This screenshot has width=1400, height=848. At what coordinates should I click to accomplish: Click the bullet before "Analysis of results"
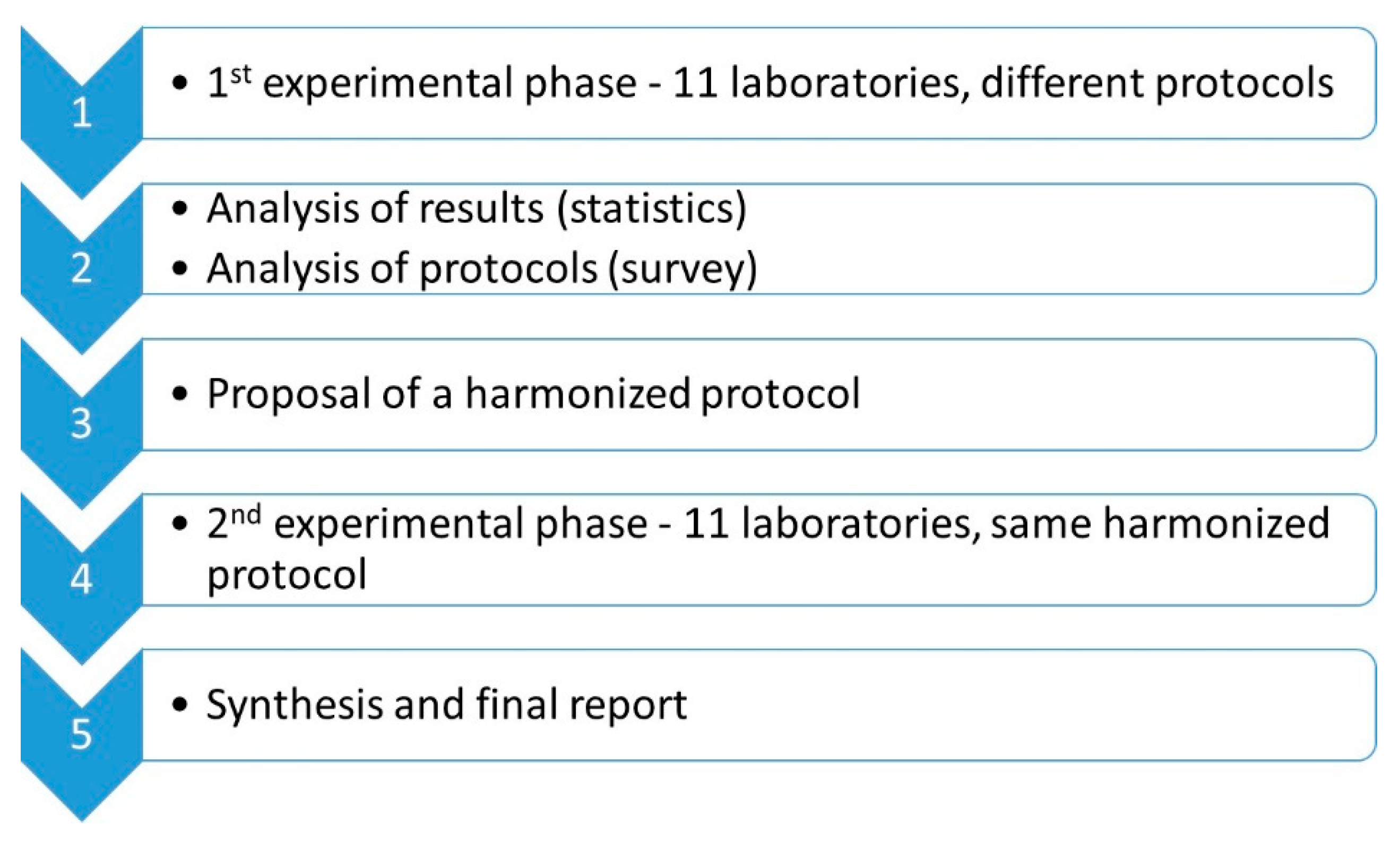(179, 209)
